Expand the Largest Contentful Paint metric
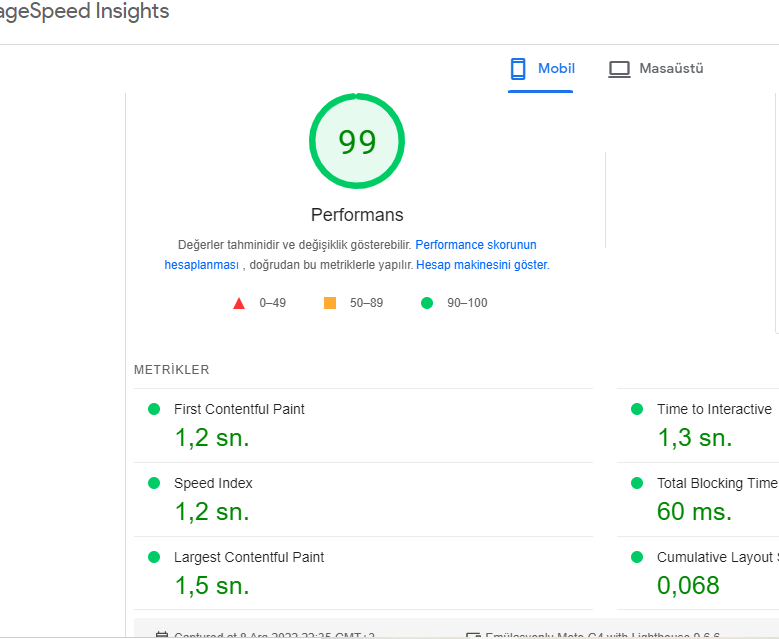The width and height of the screenshot is (779, 639). point(363,573)
